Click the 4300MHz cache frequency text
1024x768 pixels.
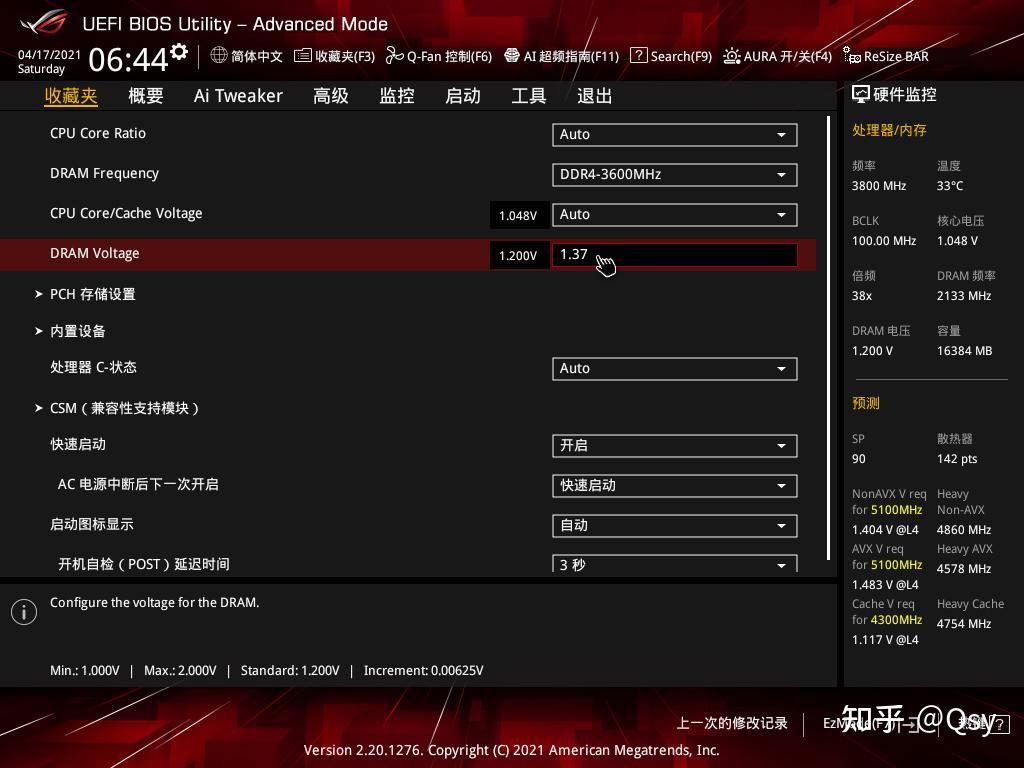[896, 620]
